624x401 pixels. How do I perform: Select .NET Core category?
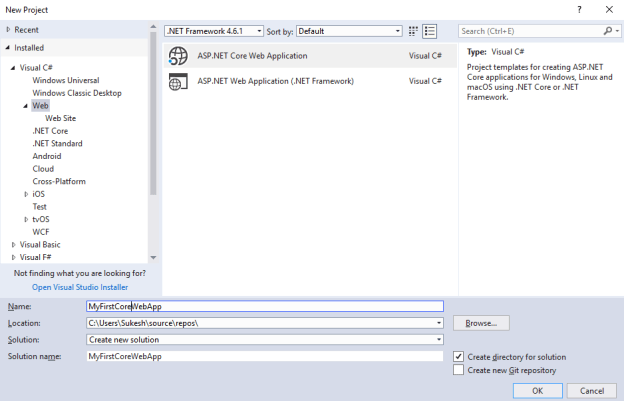coord(50,131)
